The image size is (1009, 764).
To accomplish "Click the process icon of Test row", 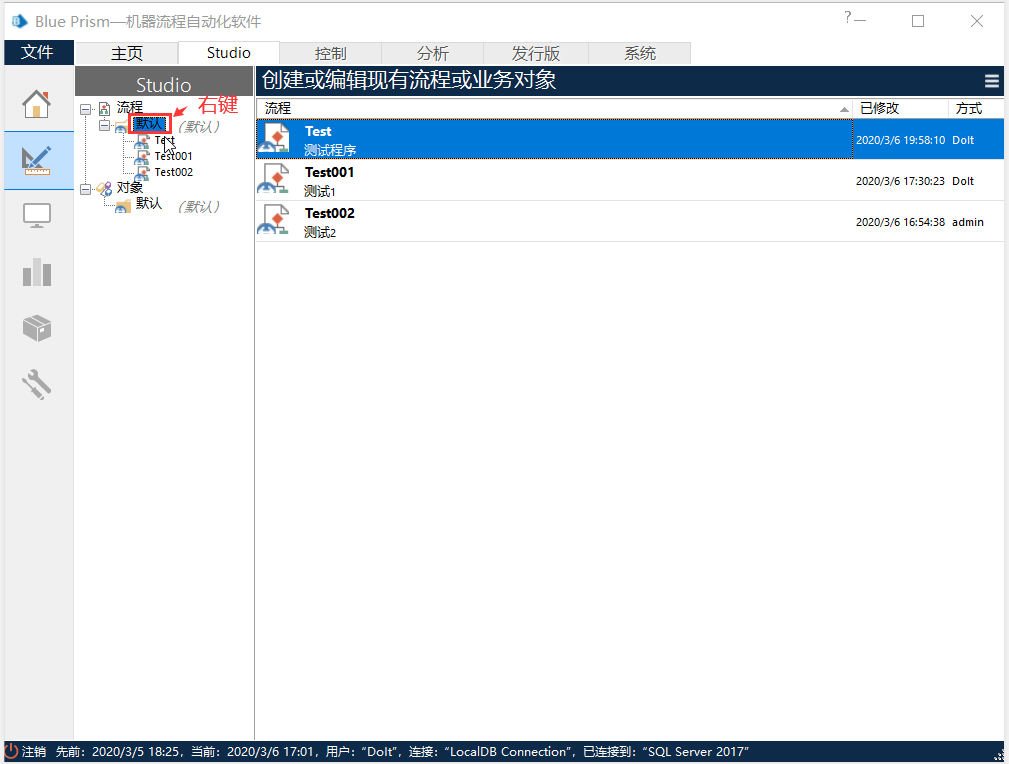I will point(275,139).
